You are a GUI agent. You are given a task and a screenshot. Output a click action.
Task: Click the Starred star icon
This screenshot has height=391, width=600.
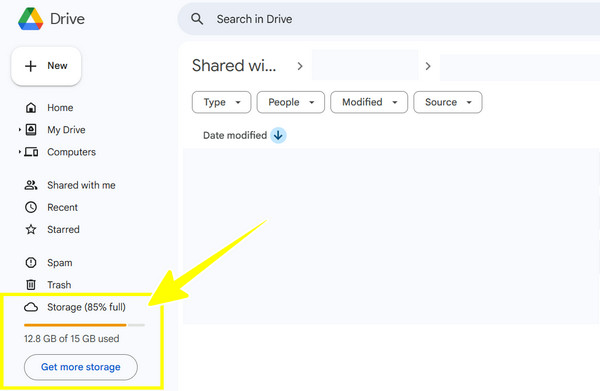[x=31, y=230]
